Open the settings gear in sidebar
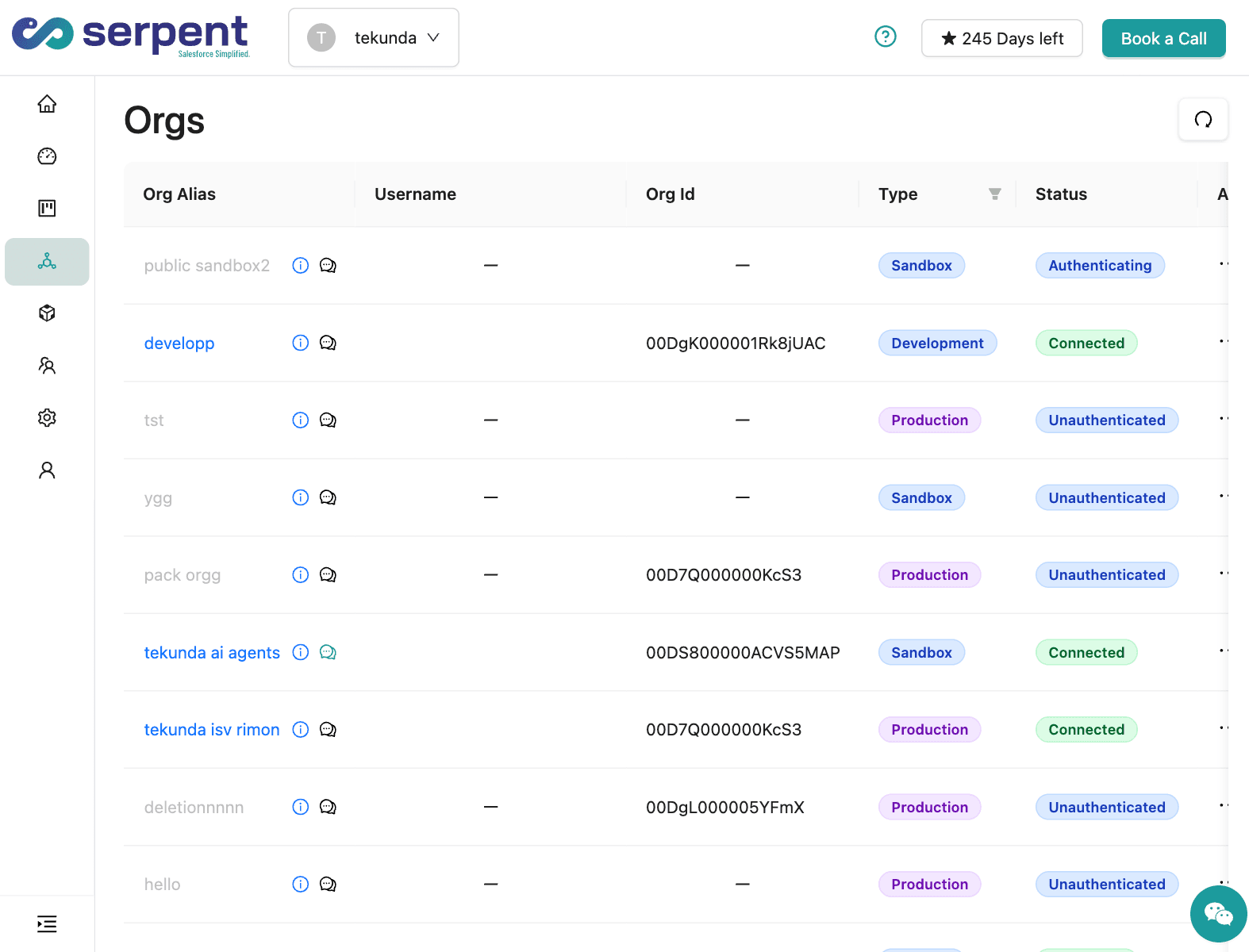The height and width of the screenshot is (952, 1249). (47, 418)
